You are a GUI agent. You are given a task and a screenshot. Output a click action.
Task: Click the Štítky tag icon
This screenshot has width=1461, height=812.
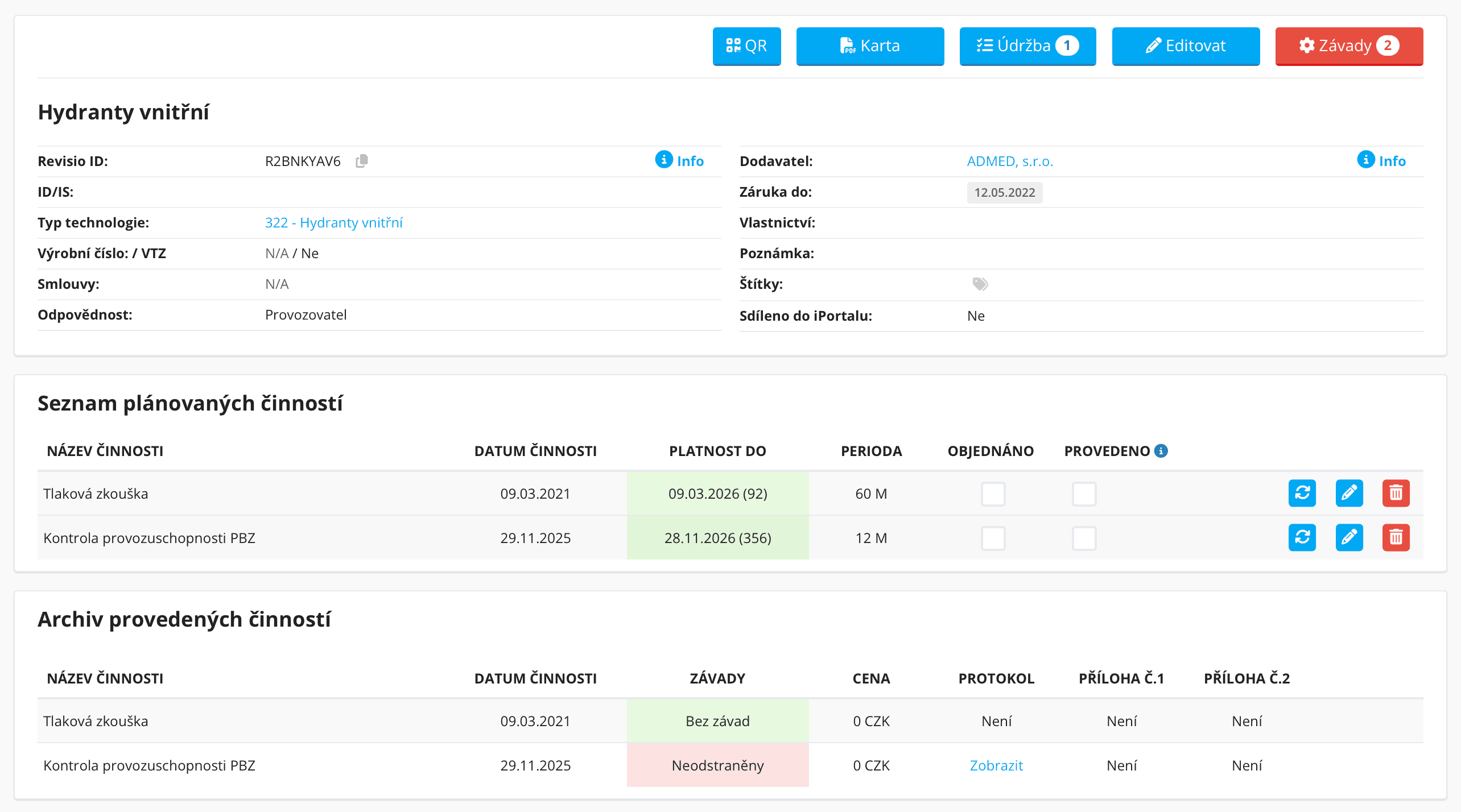coord(980,284)
